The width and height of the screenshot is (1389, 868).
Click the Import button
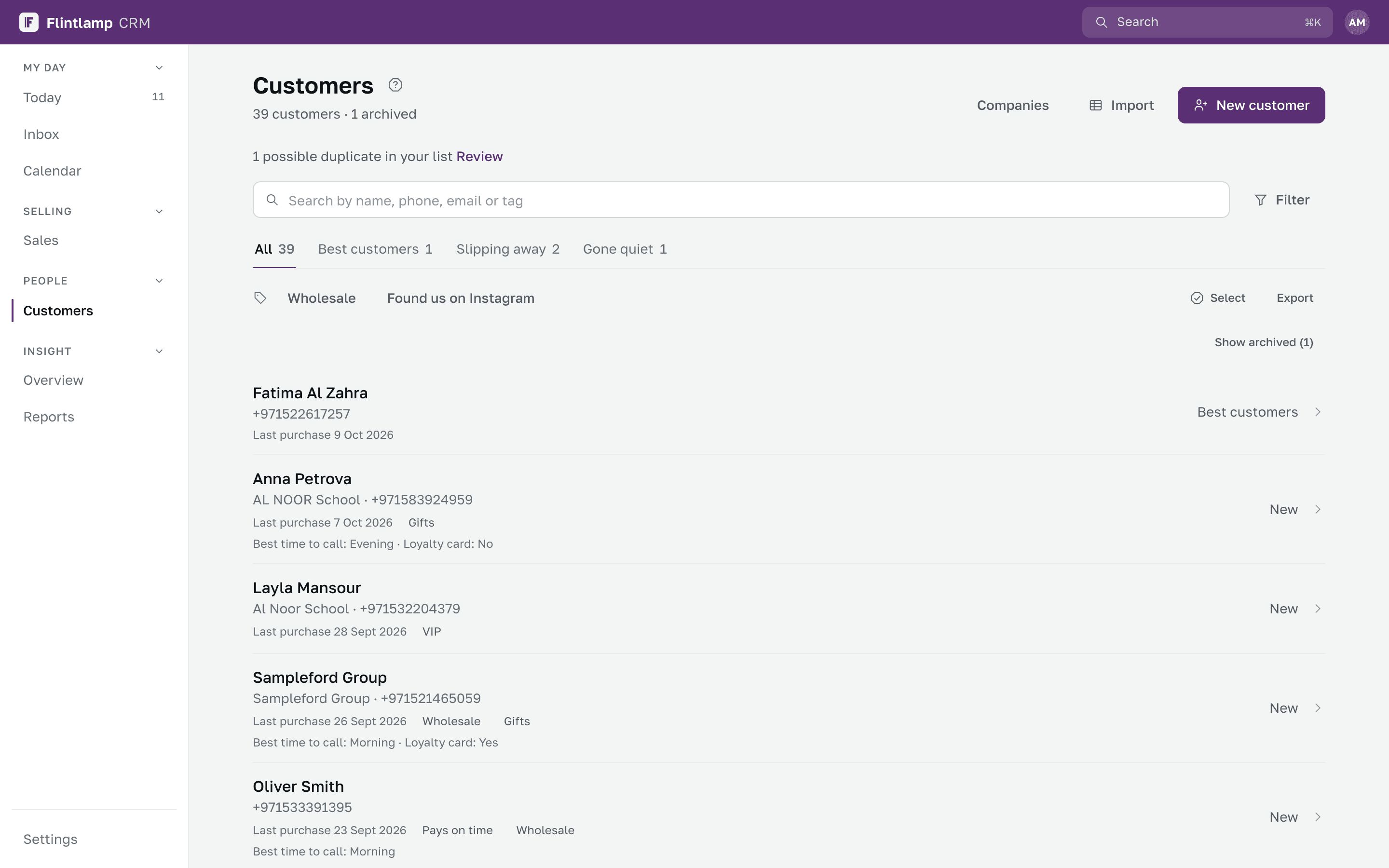tap(1121, 105)
